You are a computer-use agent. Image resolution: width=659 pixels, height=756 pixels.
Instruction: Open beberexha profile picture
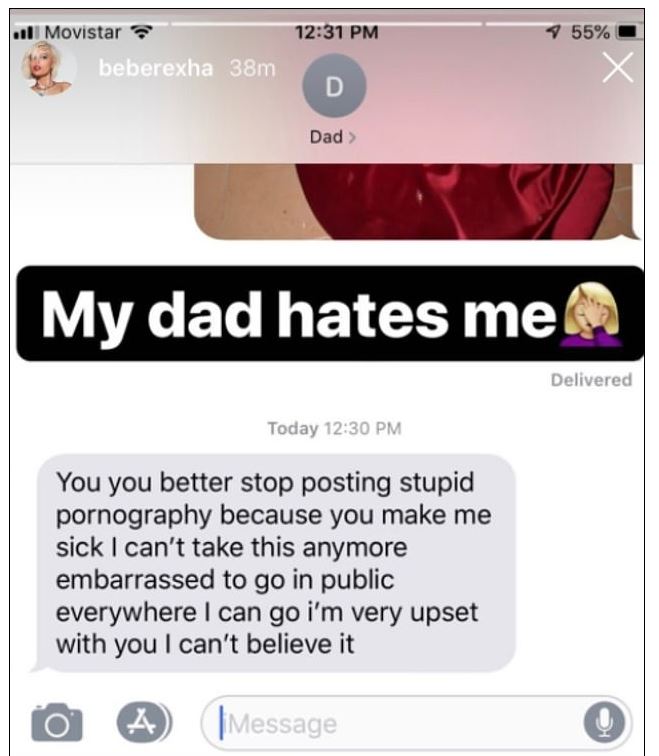pos(47,68)
